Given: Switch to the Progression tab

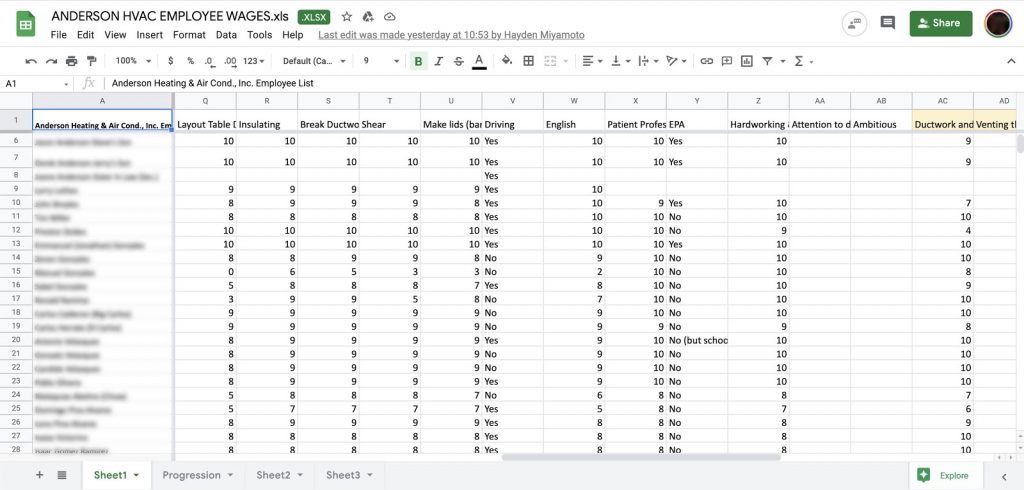Looking at the screenshot, I should click(x=198, y=475).
